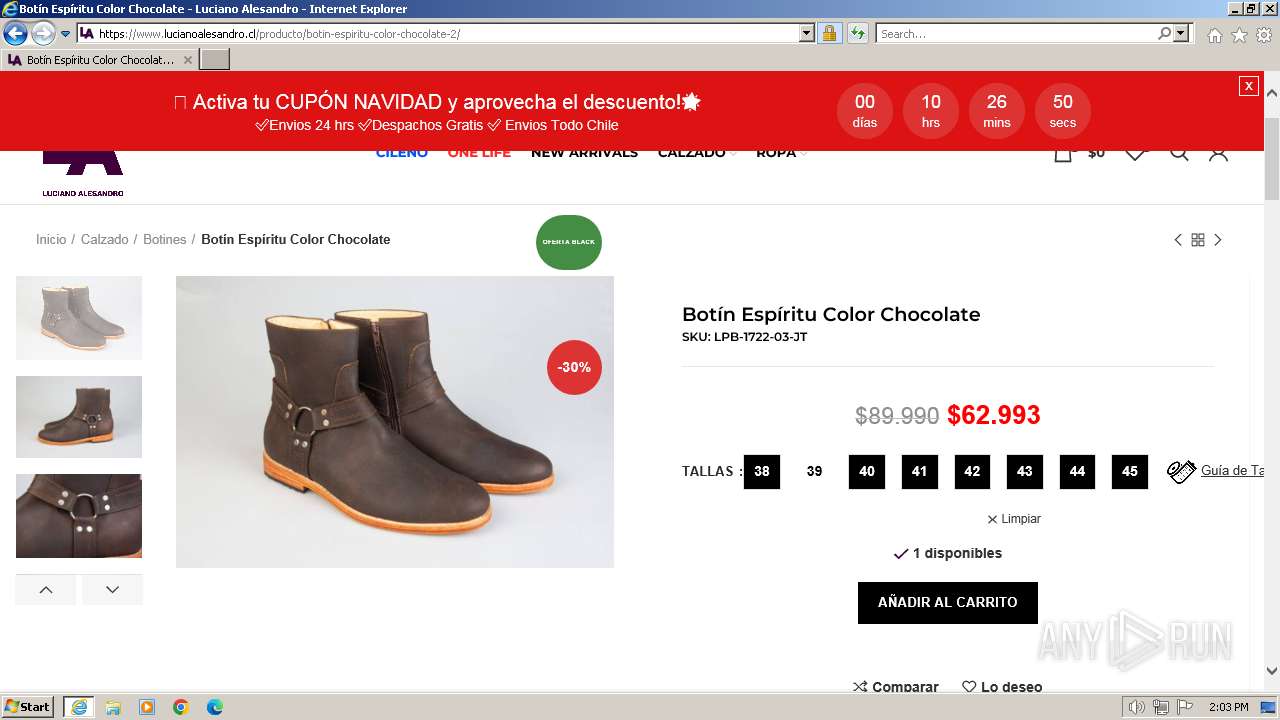
Task: Open the browser Home icon
Action: coord(1214,35)
